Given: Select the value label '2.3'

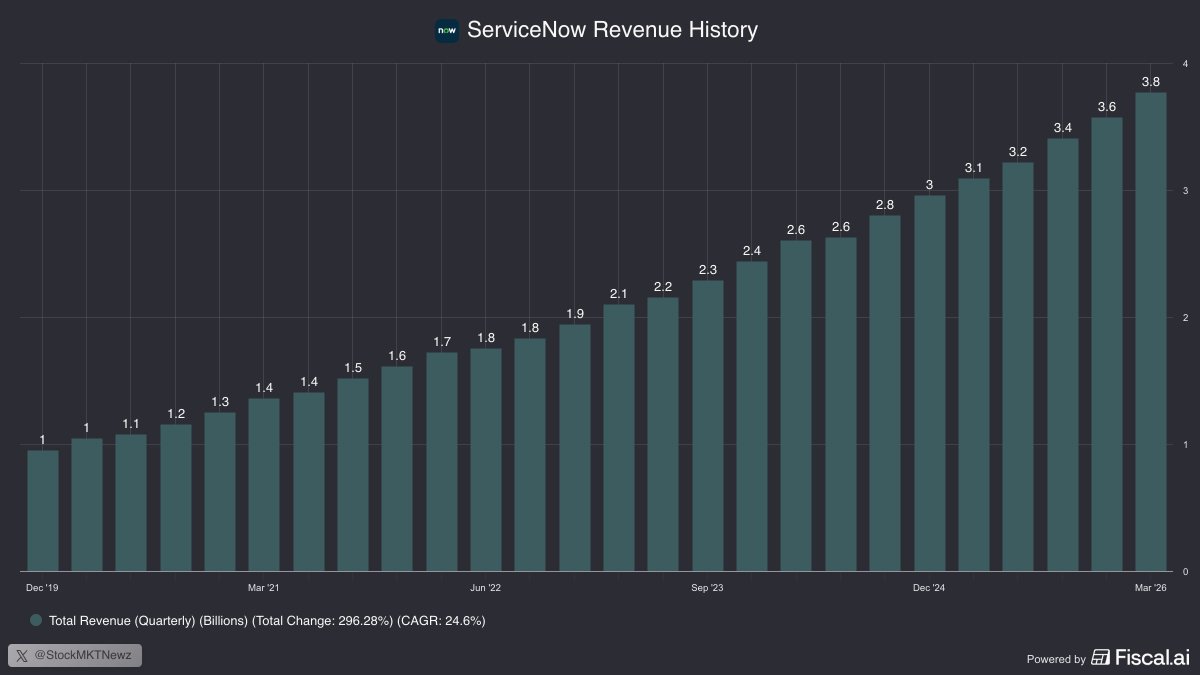Looking at the screenshot, I should (708, 269).
